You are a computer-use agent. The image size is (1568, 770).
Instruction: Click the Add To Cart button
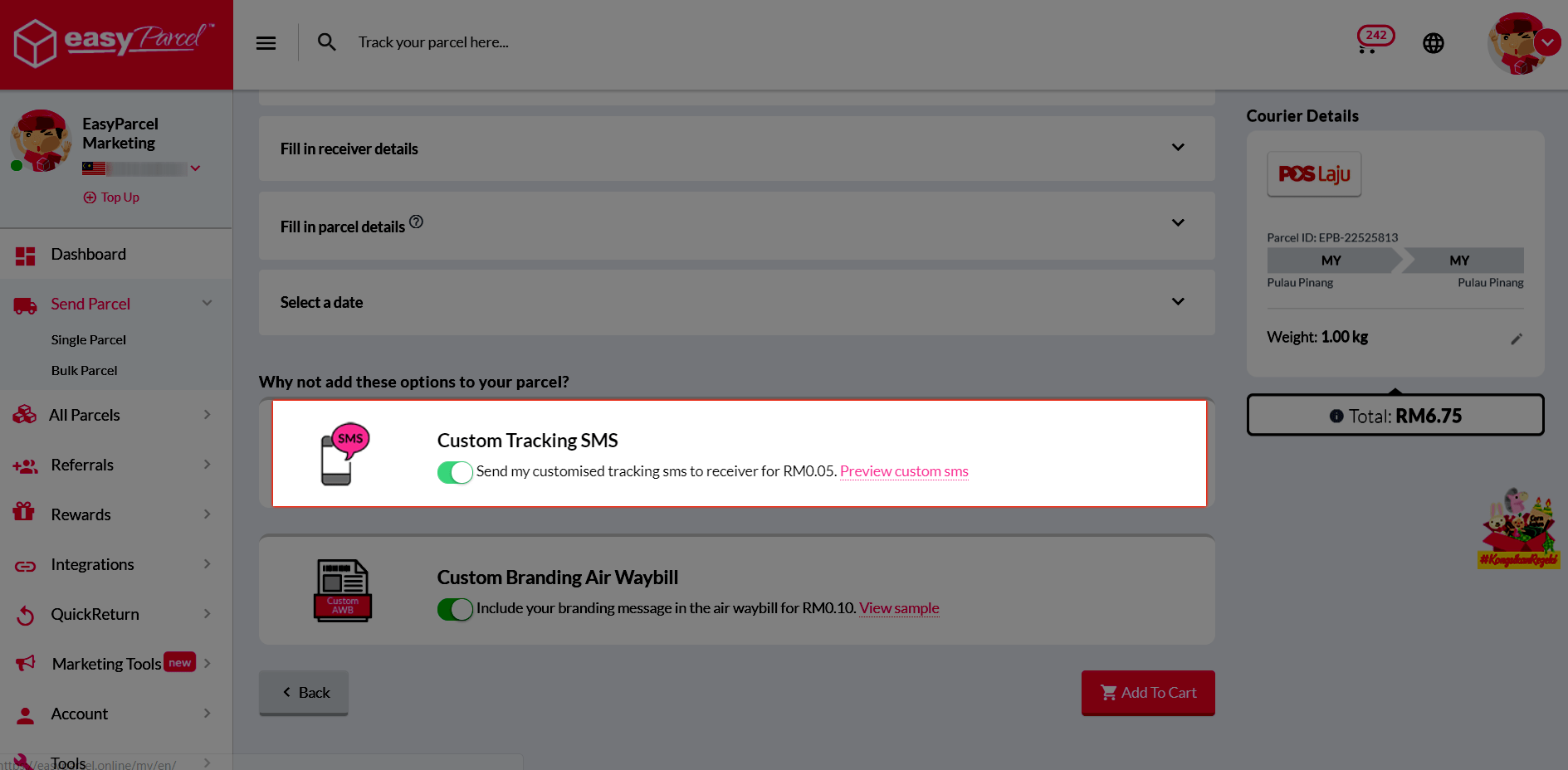click(x=1148, y=693)
